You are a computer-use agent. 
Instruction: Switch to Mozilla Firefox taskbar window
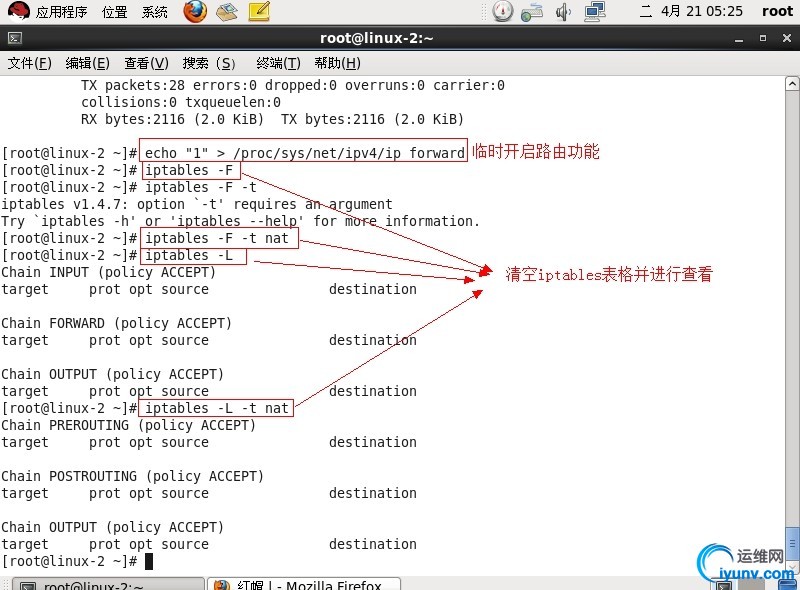click(x=304, y=584)
